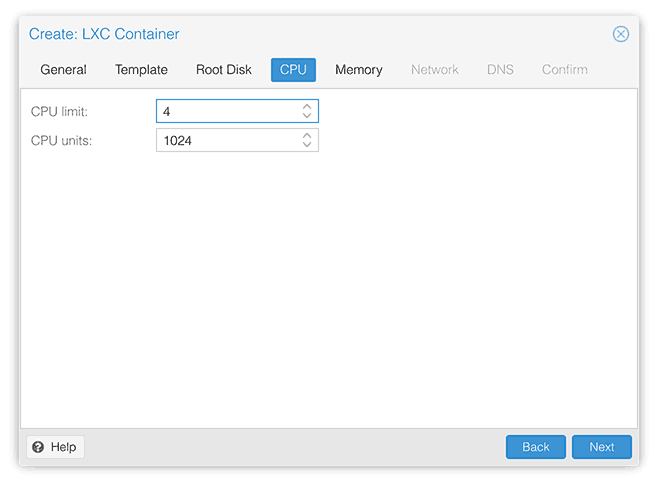Go Back to previous step
The width and height of the screenshot is (656, 481).
[x=536, y=447]
